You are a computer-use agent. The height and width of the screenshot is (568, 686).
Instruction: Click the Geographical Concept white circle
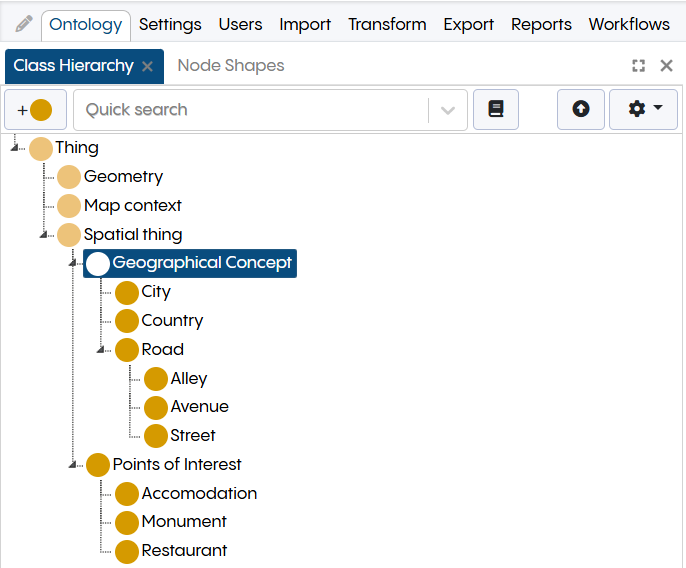[x=98, y=263]
